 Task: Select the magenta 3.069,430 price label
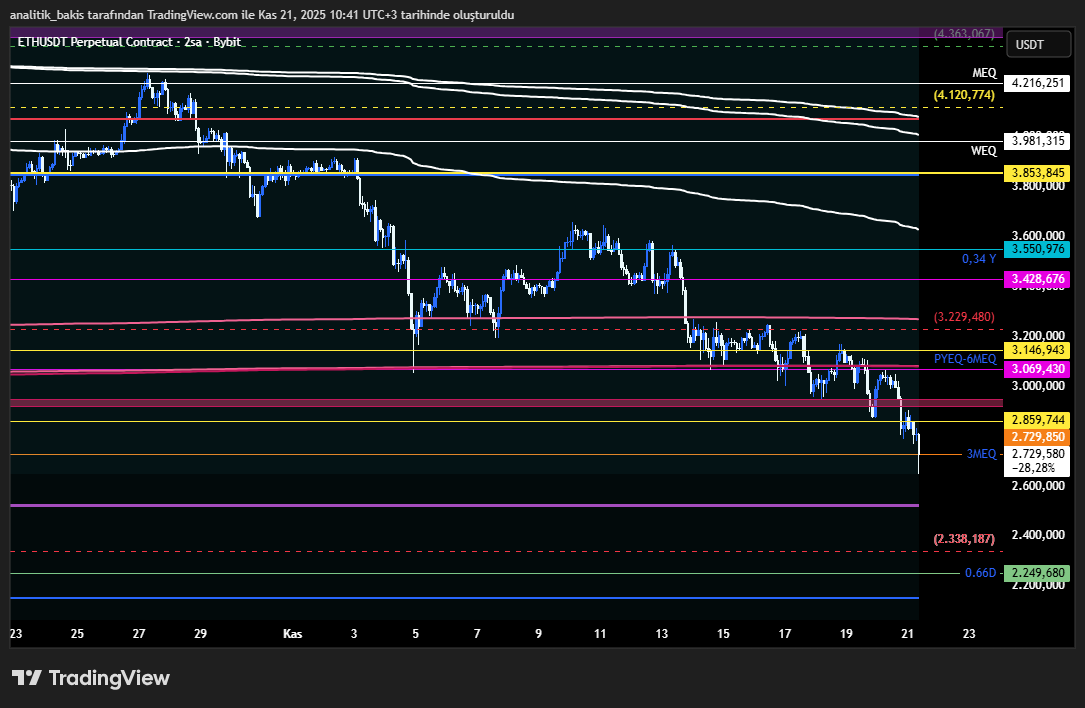pyautogui.click(x=1036, y=369)
